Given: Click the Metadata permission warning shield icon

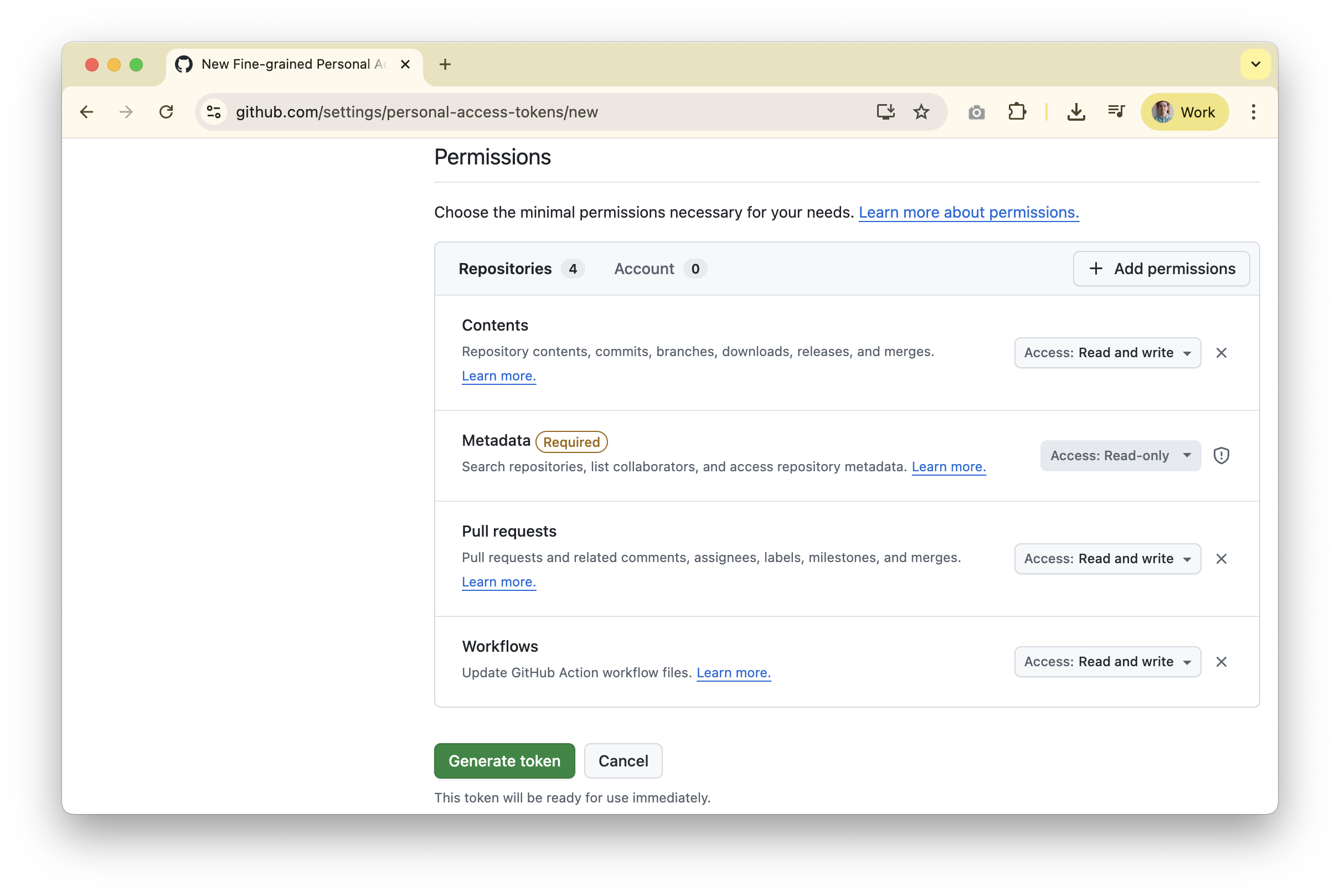Looking at the screenshot, I should click(x=1222, y=455).
